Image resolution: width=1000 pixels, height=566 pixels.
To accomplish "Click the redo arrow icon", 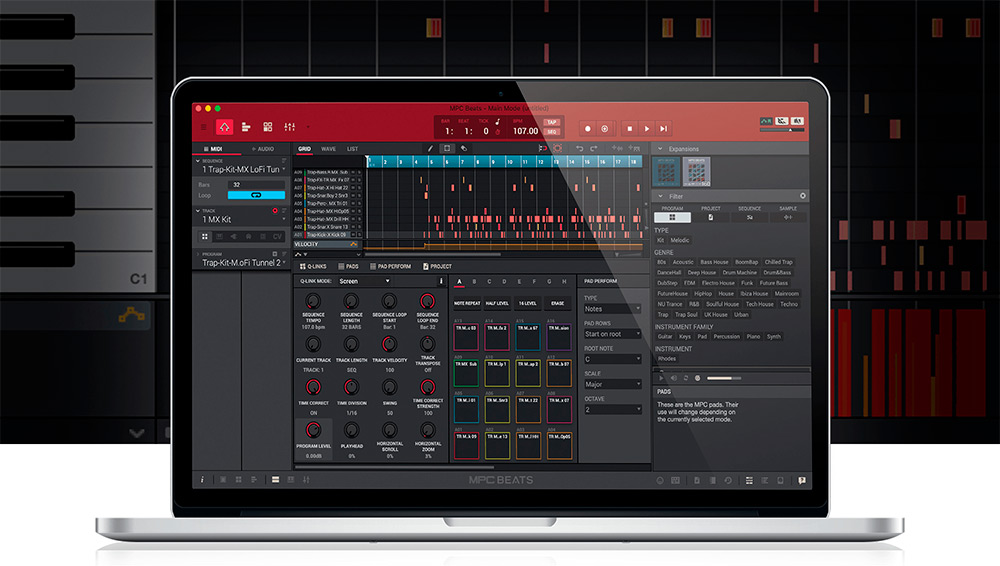I will pyautogui.click(x=594, y=149).
